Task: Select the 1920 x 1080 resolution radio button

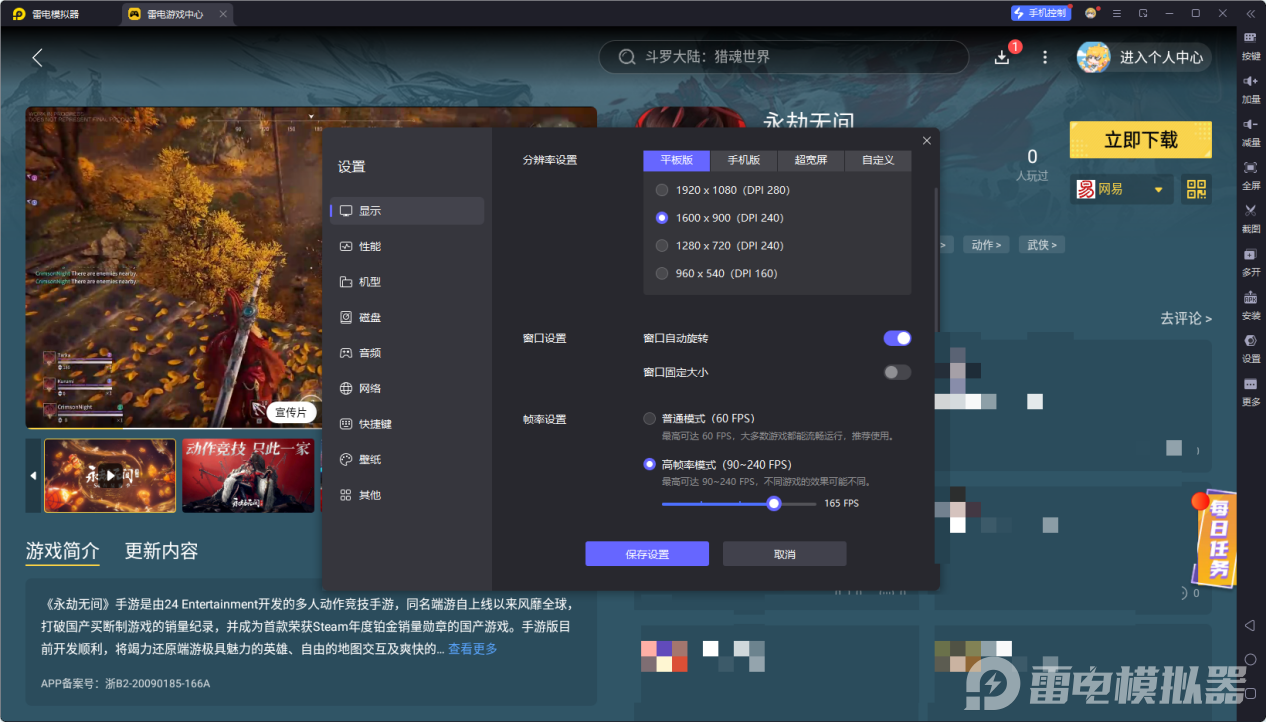Action: point(661,189)
